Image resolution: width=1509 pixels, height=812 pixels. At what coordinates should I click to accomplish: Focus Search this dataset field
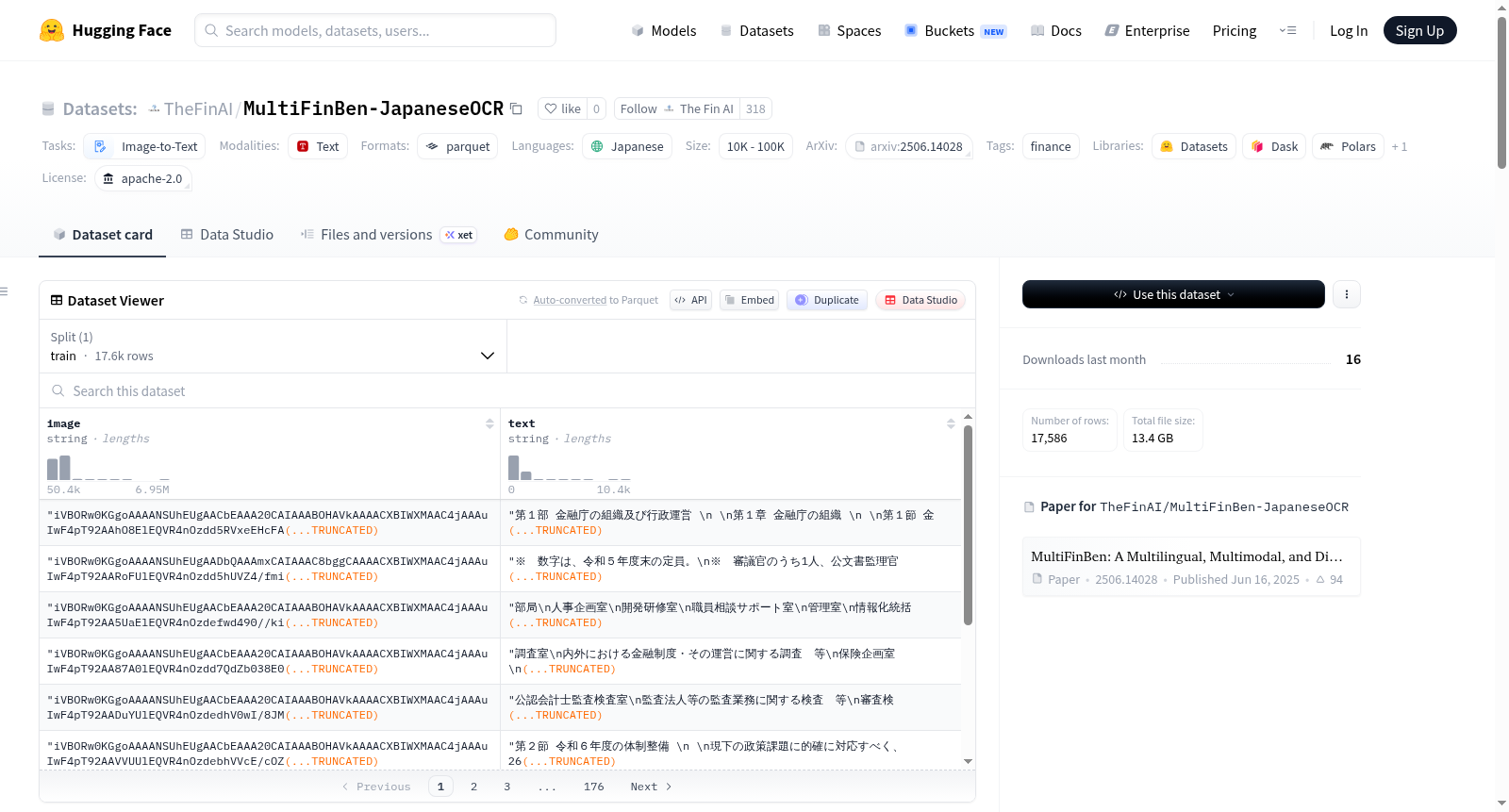pyautogui.click(x=506, y=390)
